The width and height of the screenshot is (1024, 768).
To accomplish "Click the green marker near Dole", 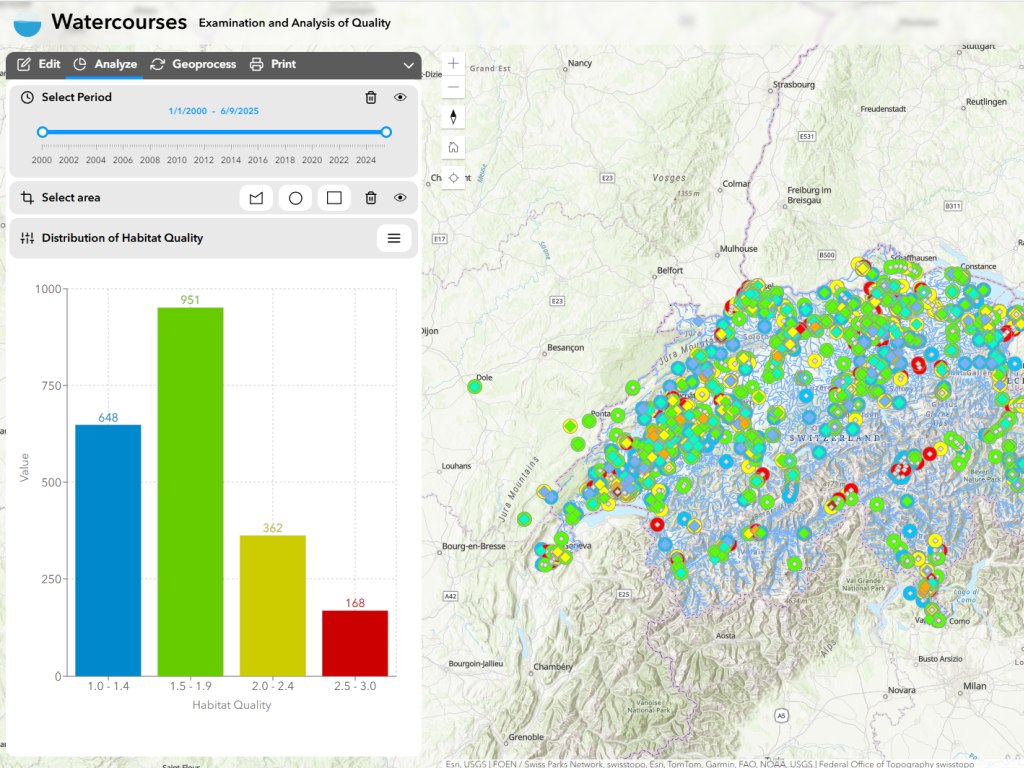I will [475, 387].
